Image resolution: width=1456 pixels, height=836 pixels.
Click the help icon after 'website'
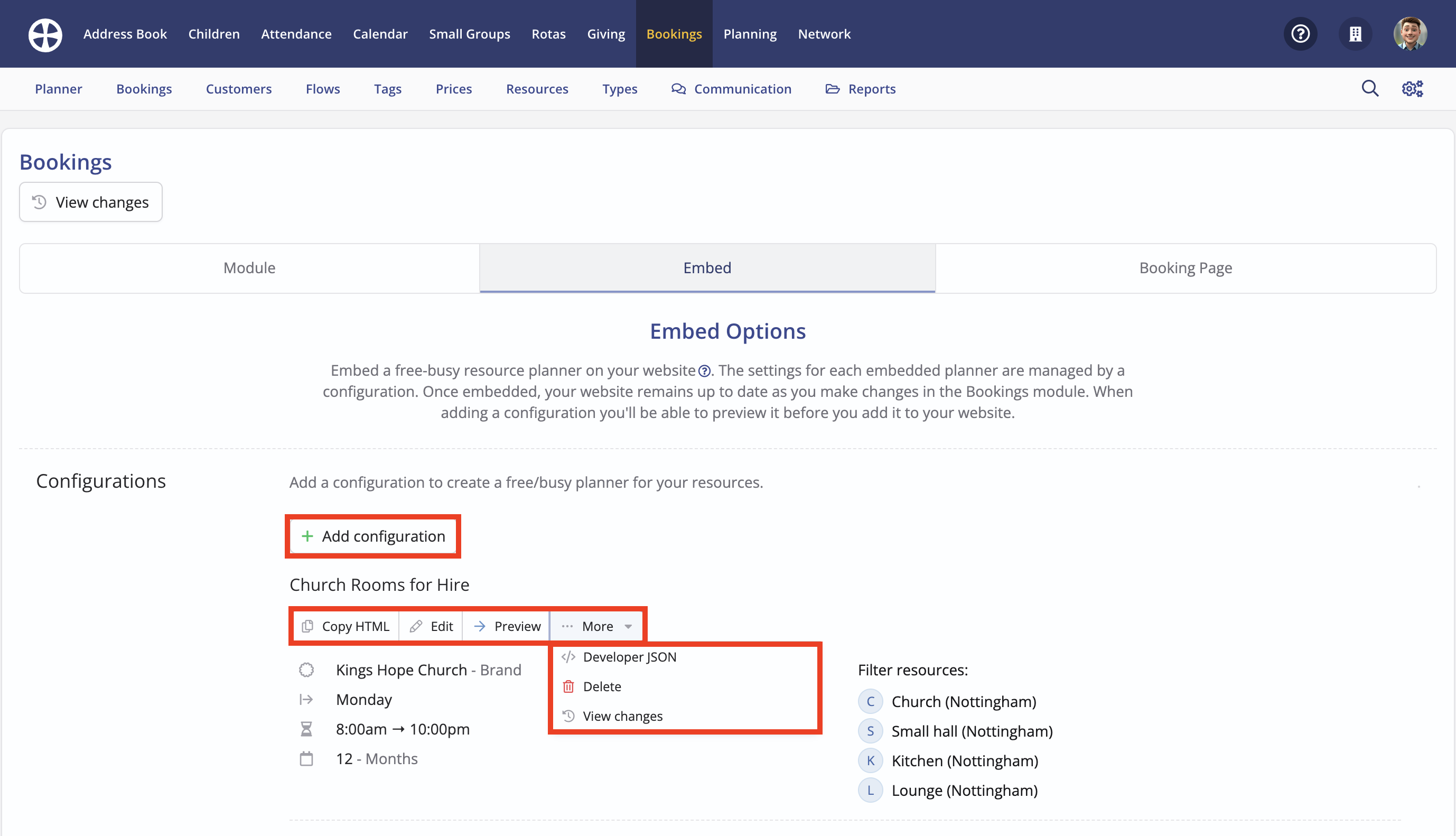click(704, 371)
